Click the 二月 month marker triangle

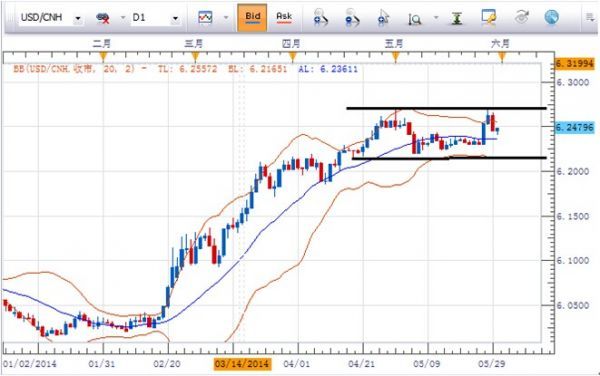tap(103, 57)
